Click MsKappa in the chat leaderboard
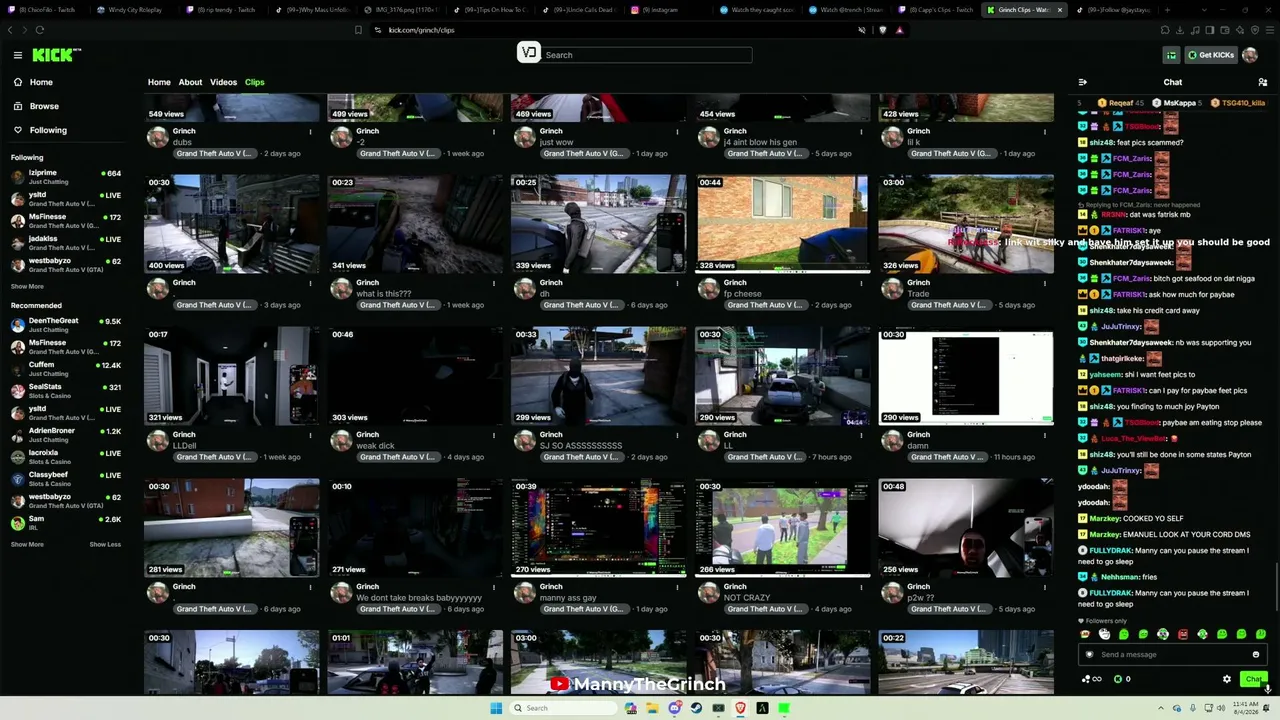Viewport: 1280px width, 720px height. coord(1175,103)
